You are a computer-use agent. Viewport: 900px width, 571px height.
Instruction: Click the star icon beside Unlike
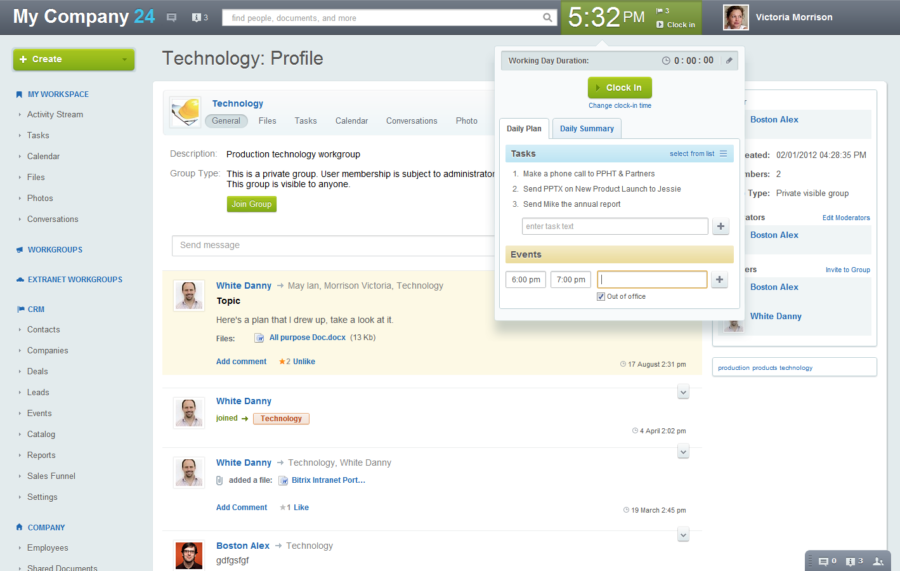282,362
